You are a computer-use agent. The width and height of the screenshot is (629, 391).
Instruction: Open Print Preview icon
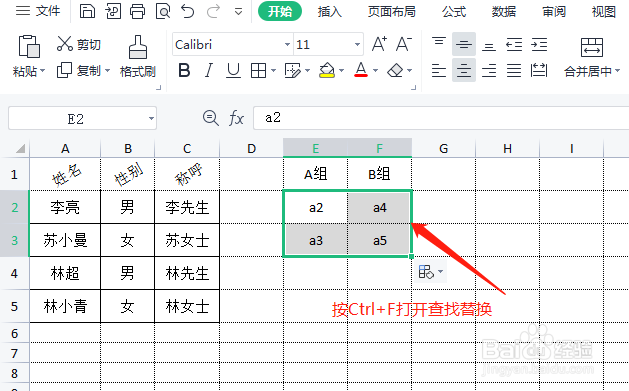(x=163, y=11)
